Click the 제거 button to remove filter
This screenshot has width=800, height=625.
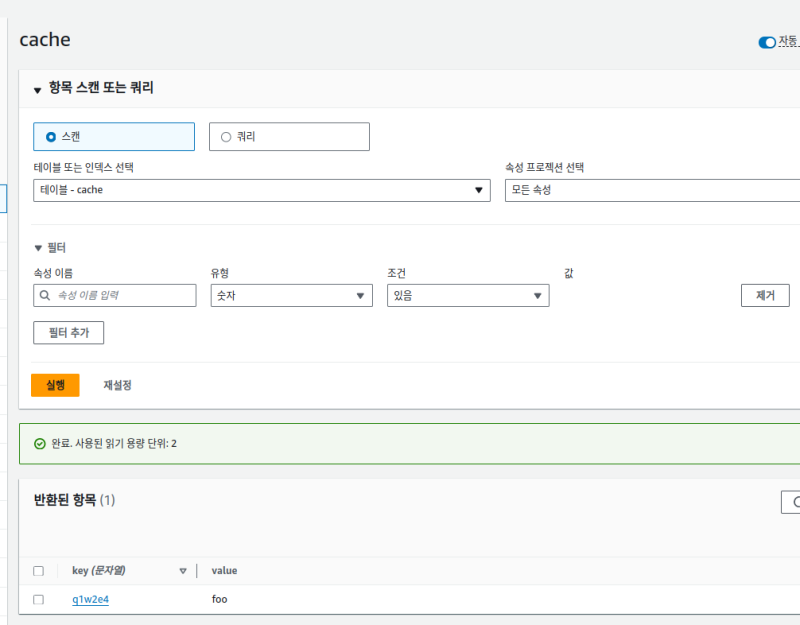(x=765, y=296)
